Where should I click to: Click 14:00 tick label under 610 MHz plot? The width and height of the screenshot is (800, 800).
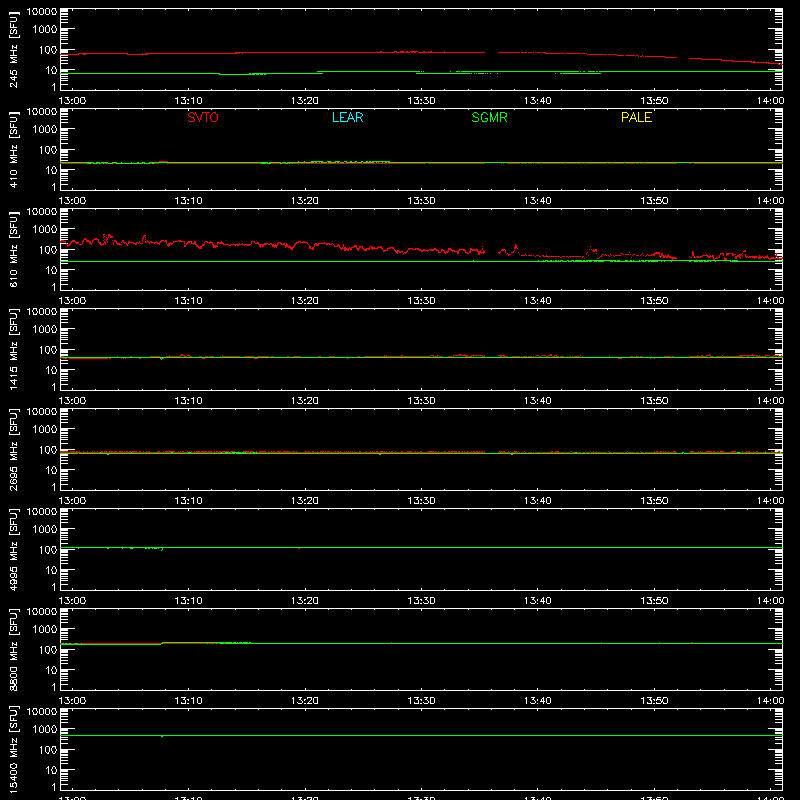pyautogui.click(x=770, y=301)
